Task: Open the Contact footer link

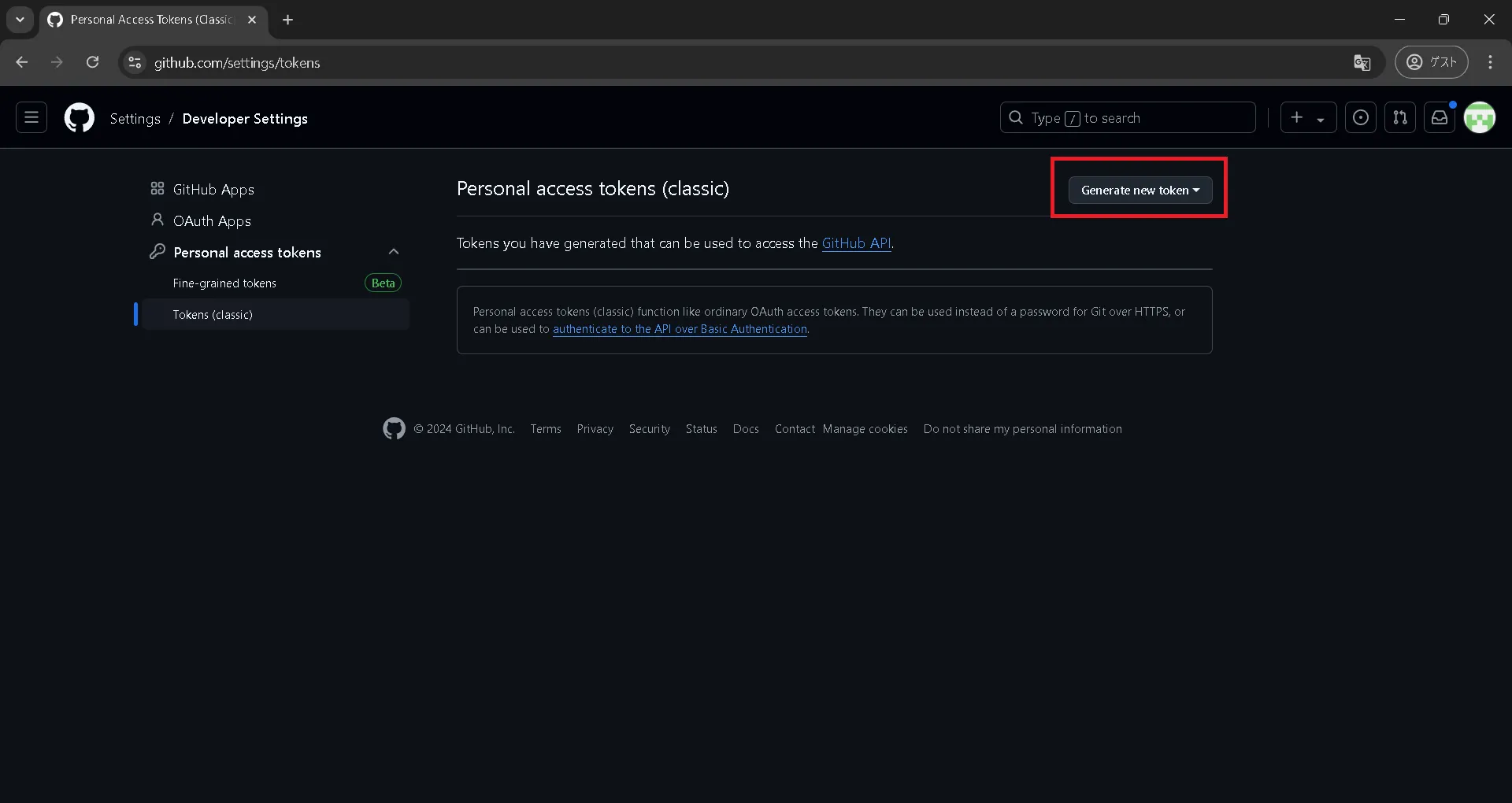Action: [x=795, y=429]
